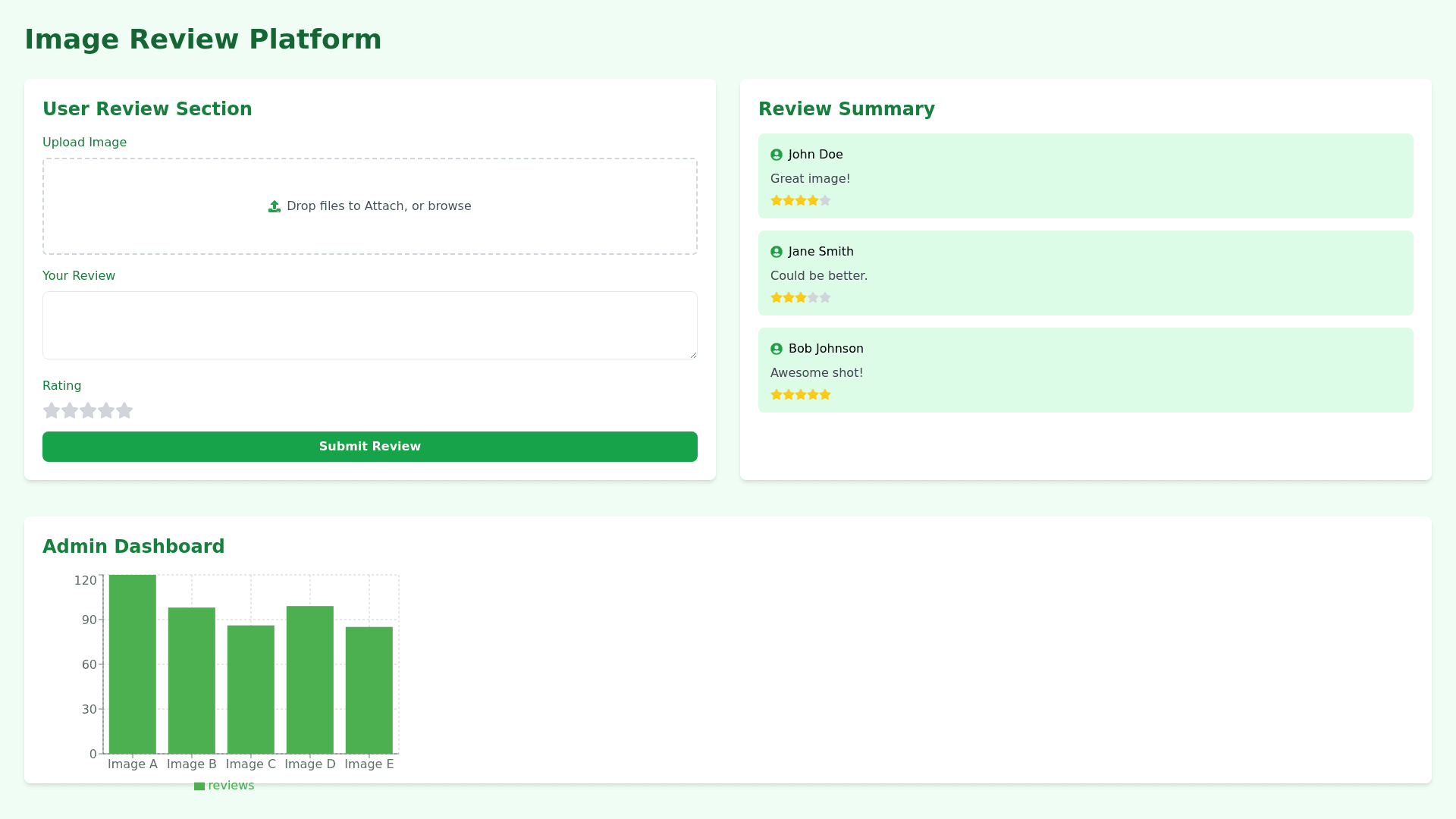Focus the Your Review text area

click(370, 325)
